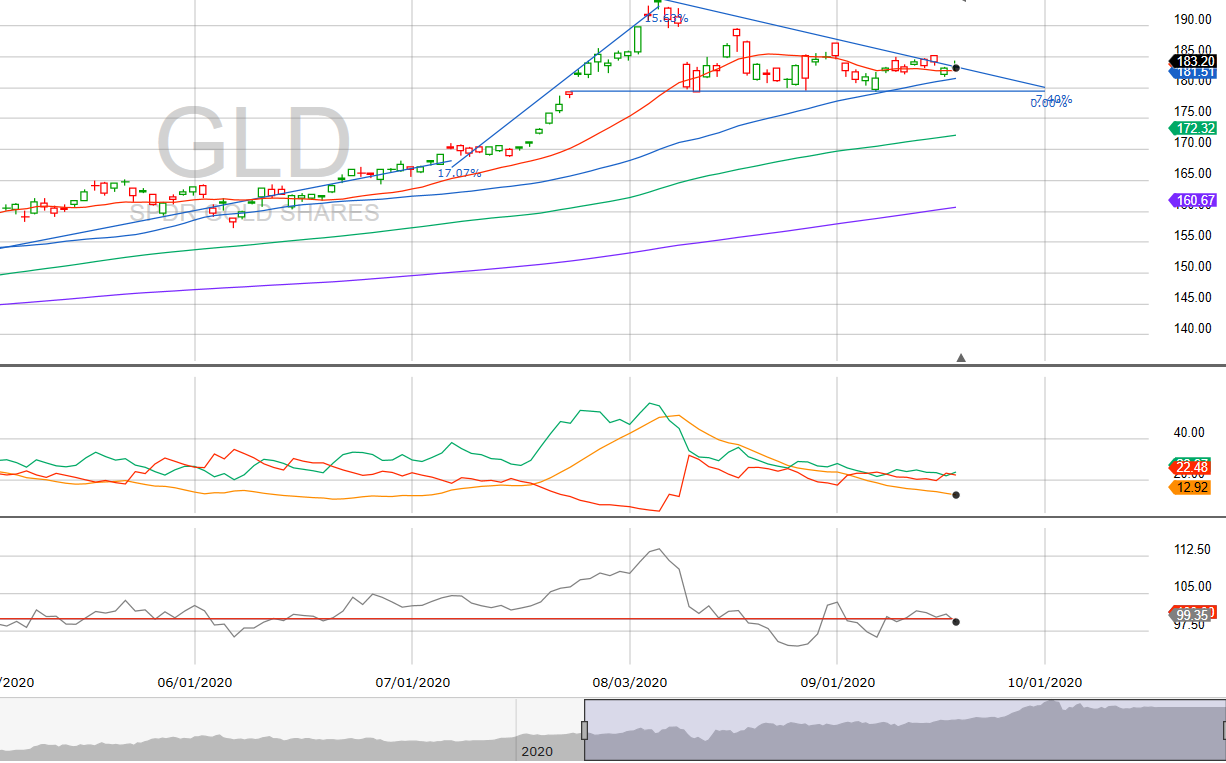Click the 112.50 oscillator axis label
This screenshot has height=763, width=1226.
click(1193, 549)
